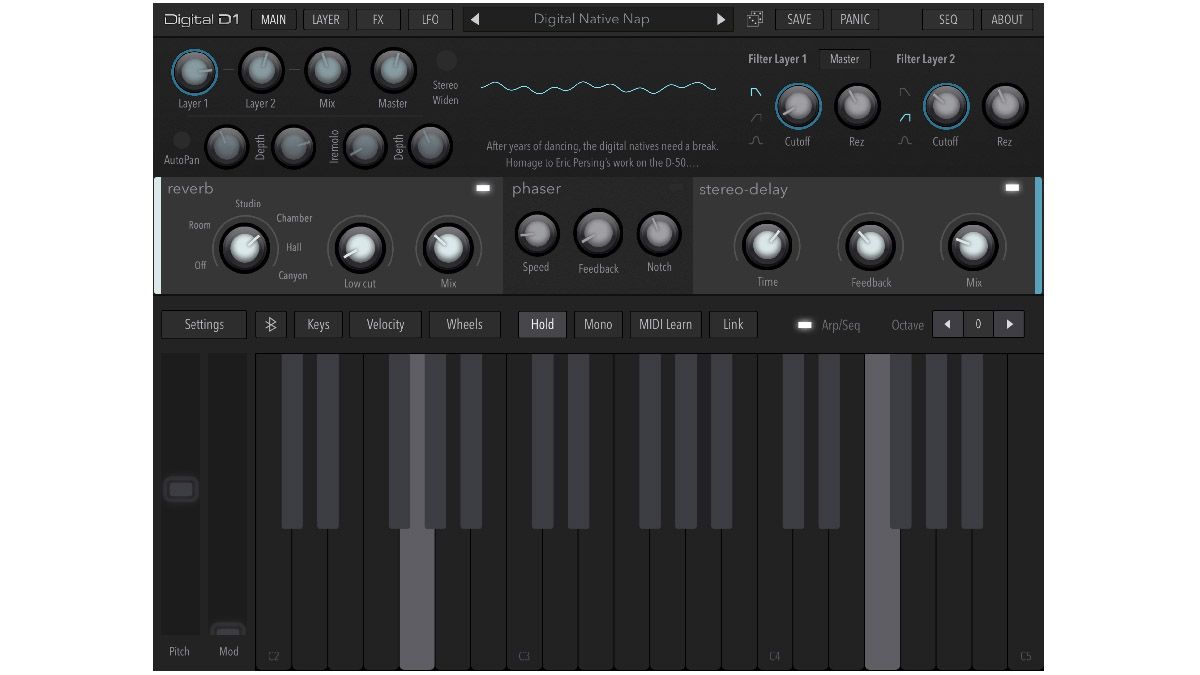This screenshot has height=675, width=1200.
Task: Click the Filter Layer 1 Cutoff knob
Action: tap(797, 106)
